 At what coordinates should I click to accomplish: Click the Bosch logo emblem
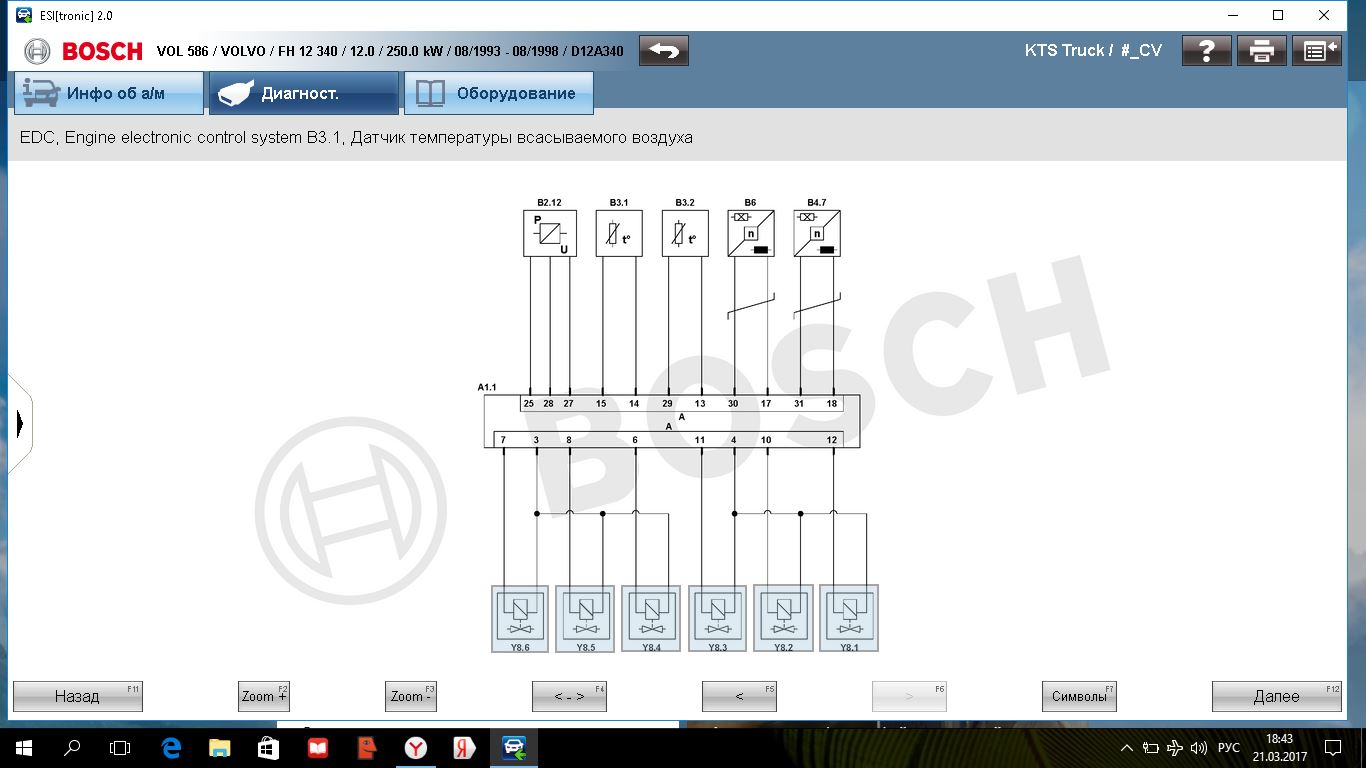37,51
